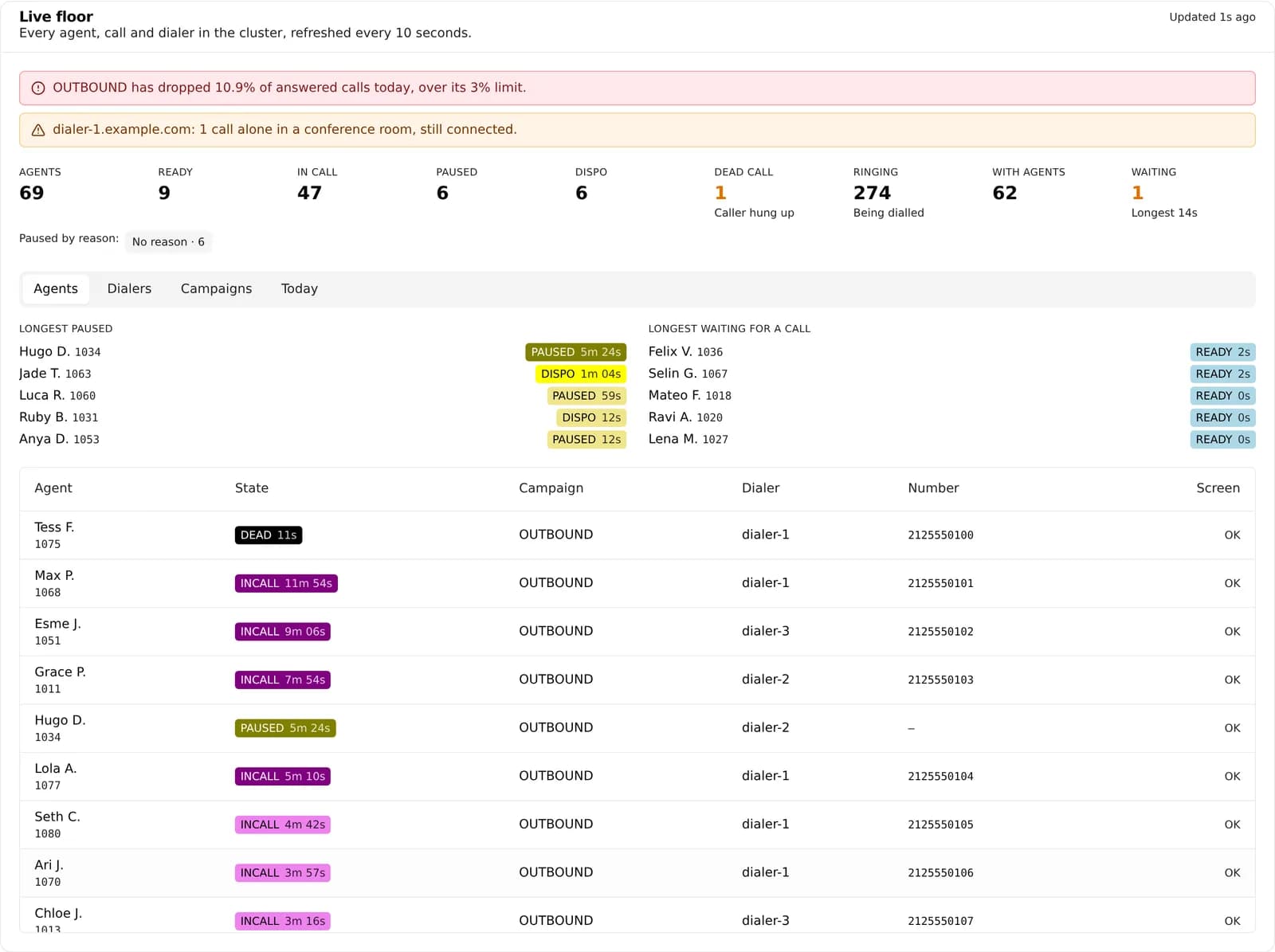Screen dimensions: 1275x952
Task: Click the Agent column header
Action: coord(53,488)
